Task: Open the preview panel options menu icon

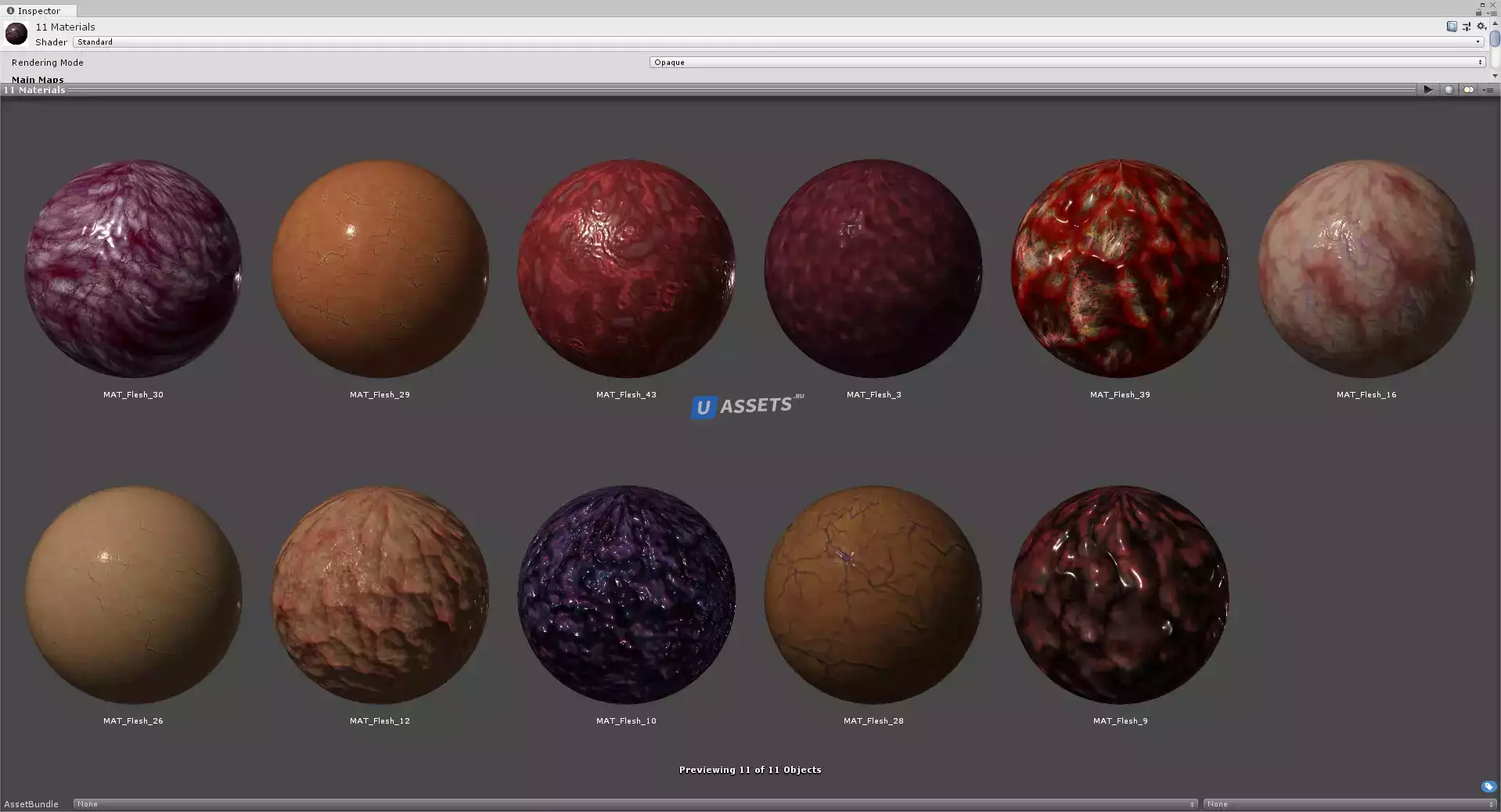Action: (1488, 90)
